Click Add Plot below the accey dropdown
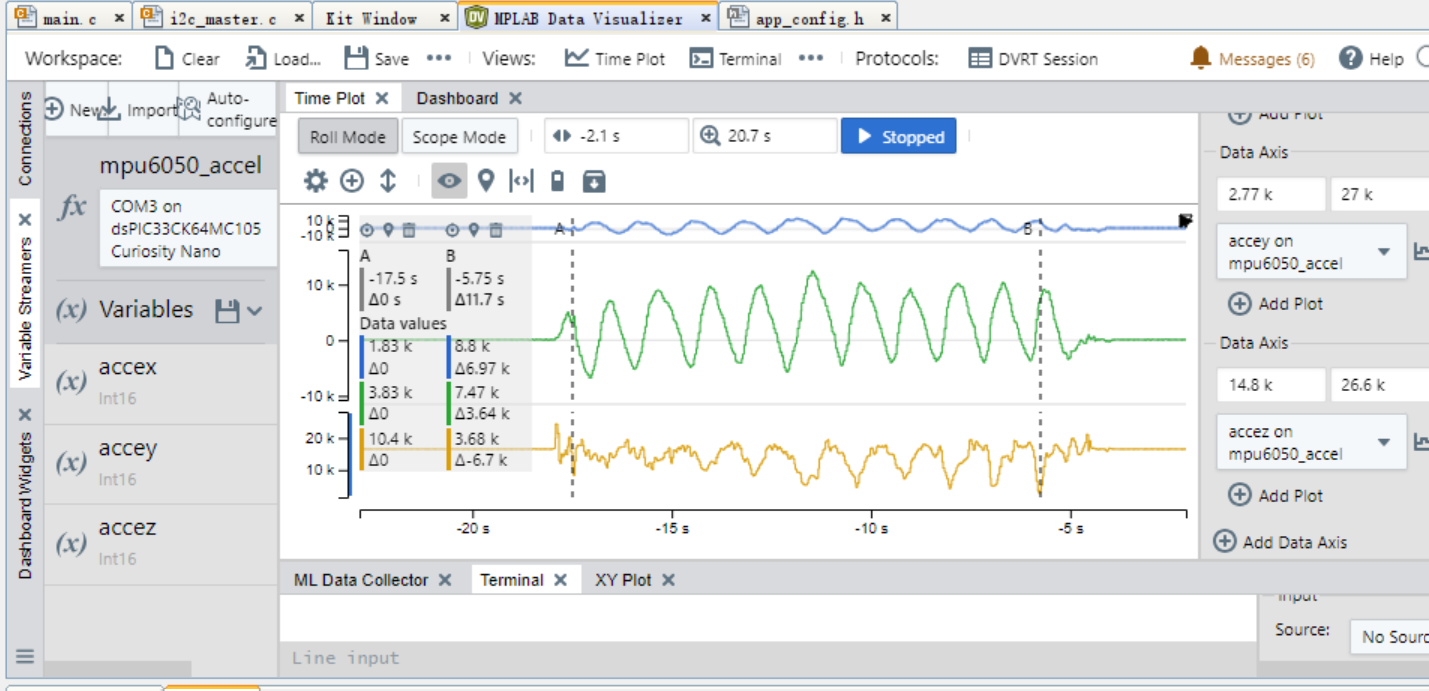 tap(1275, 304)
